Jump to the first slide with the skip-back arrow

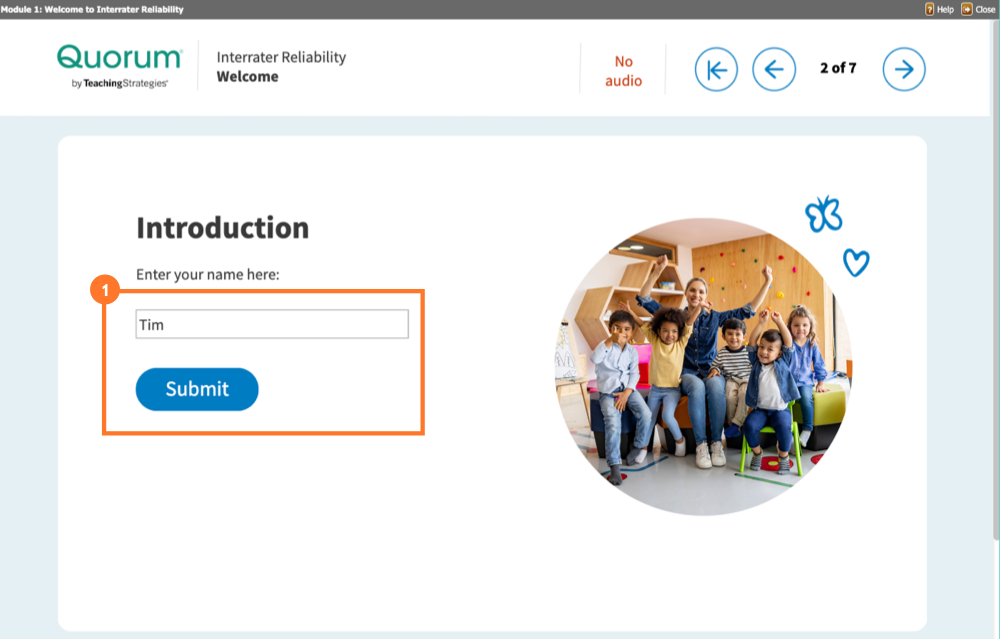716,69
